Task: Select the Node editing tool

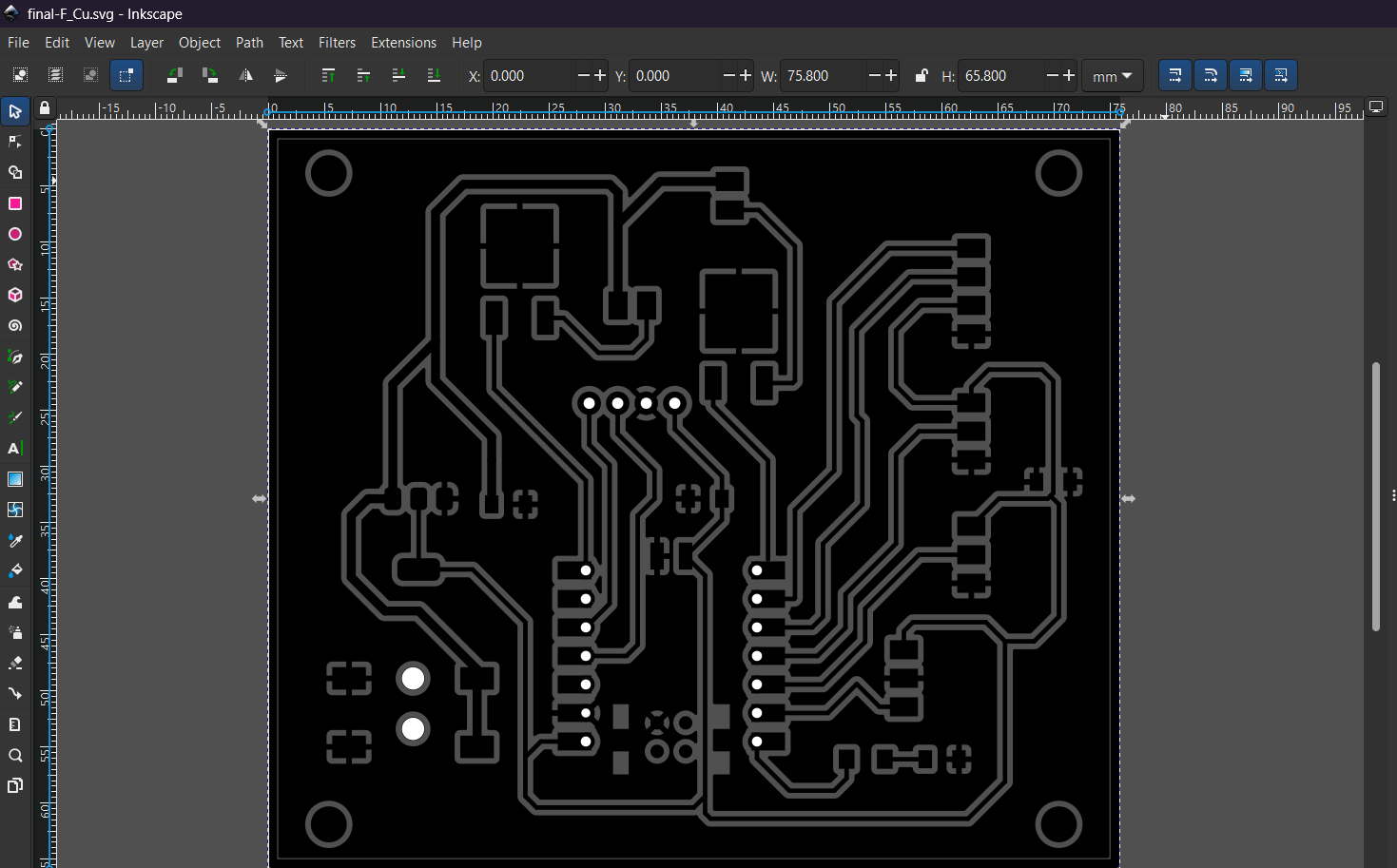Action: point(15,143)
